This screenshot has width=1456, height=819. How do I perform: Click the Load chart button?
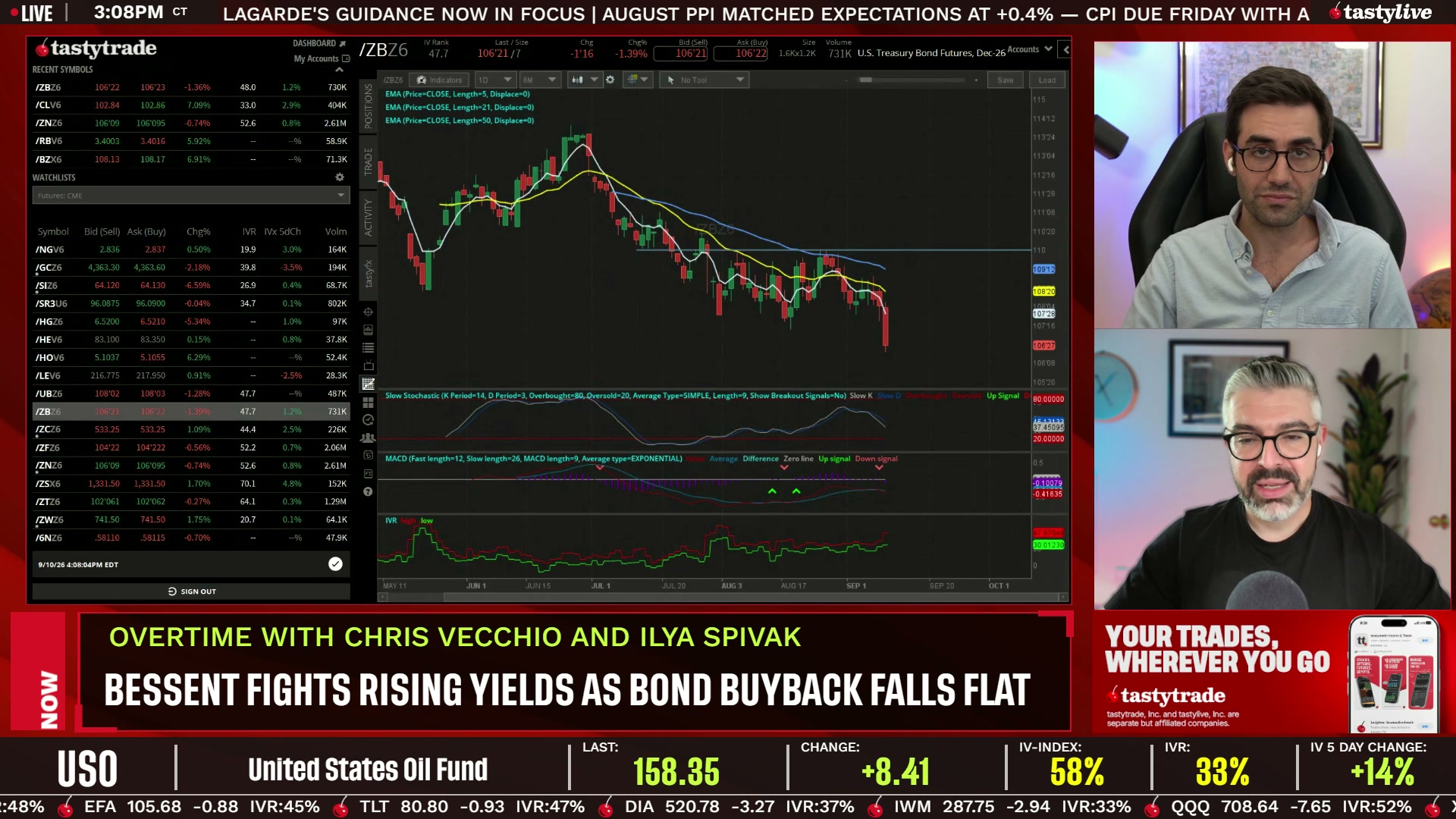(x=1046, y=80)
